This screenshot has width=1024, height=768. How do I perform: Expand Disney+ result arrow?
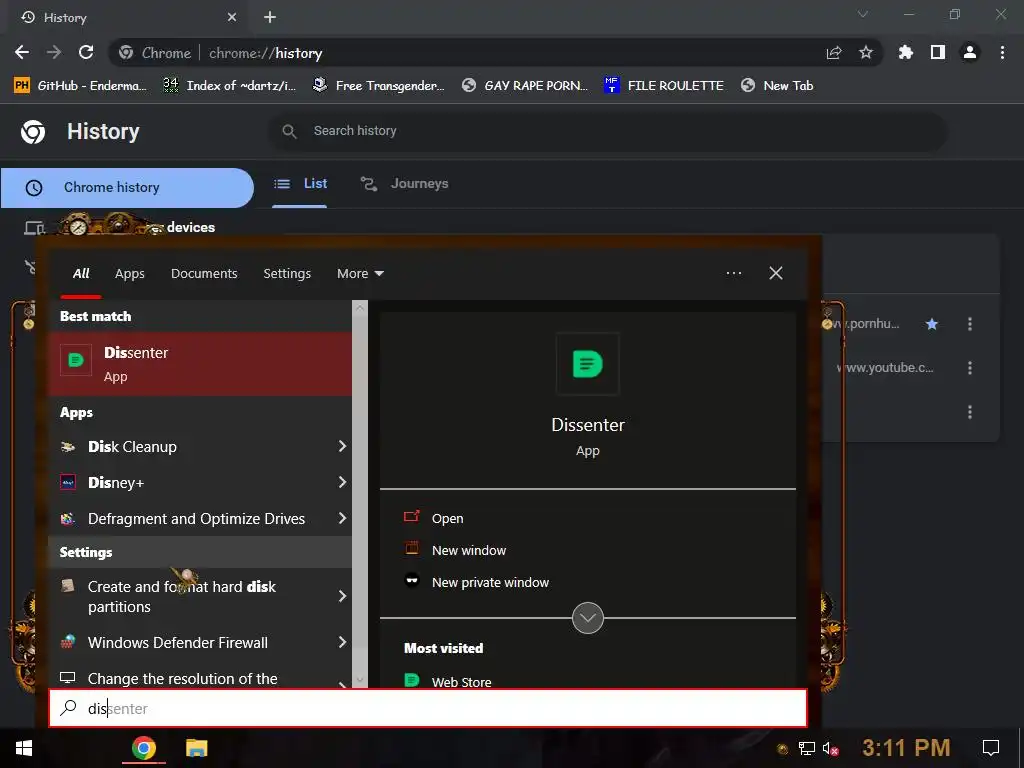(x=342, y=482)
